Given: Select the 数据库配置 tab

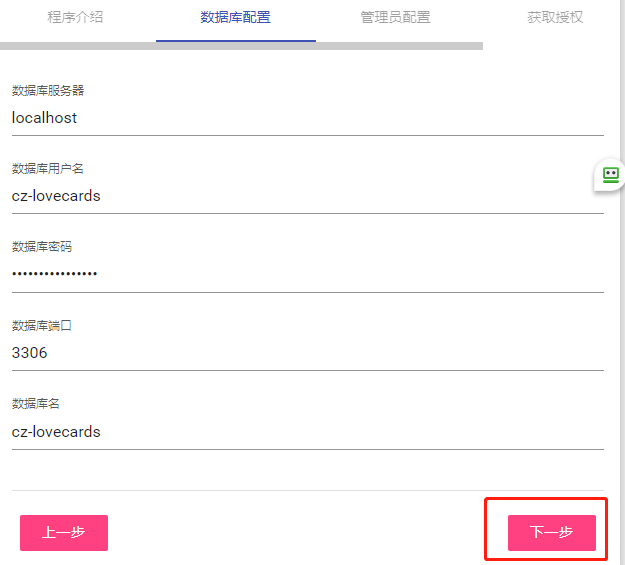Looking at the screenshot, I should pyautogui.click(x=235, y=17).
